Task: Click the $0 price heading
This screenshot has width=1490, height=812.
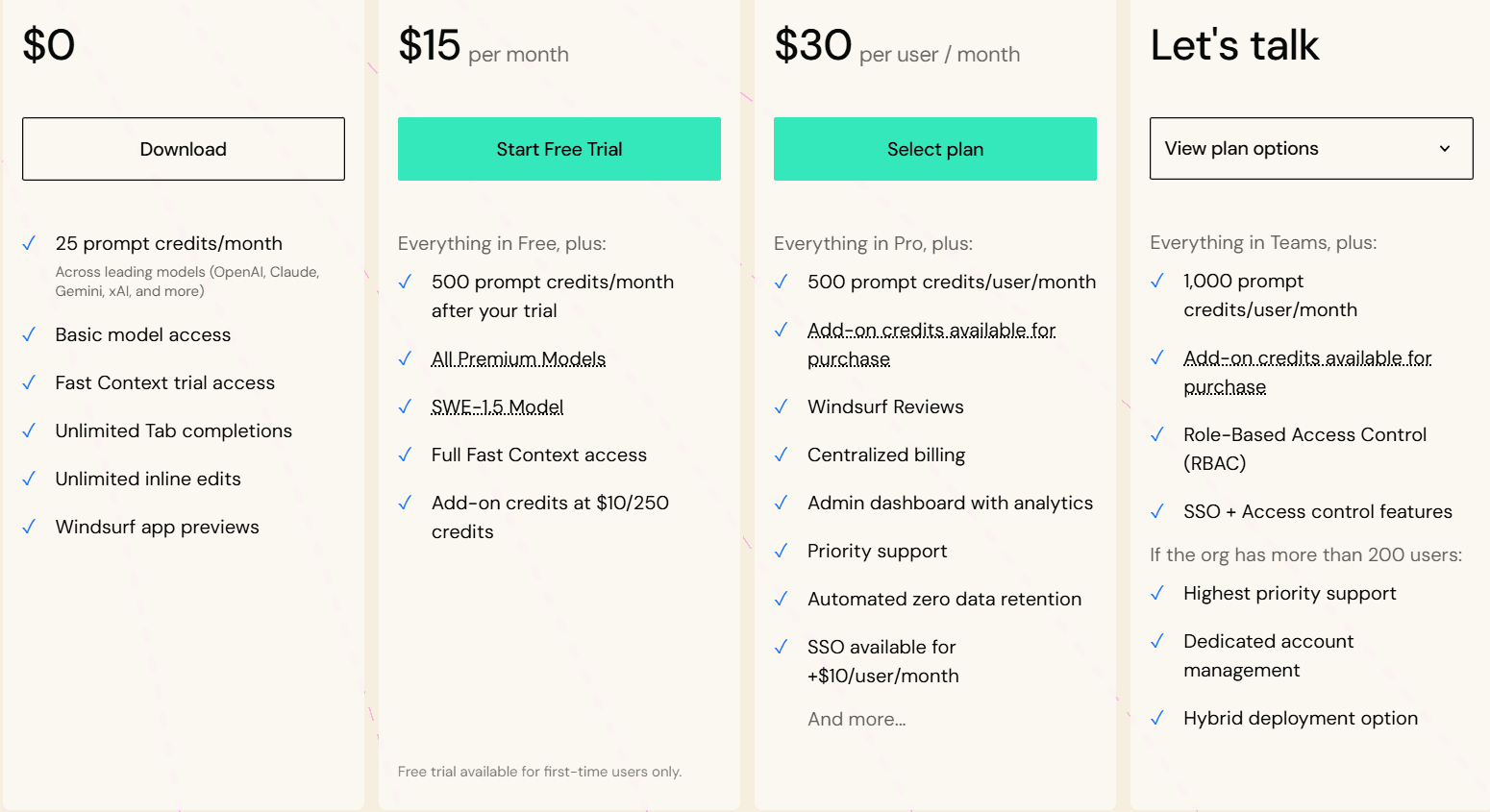Action: (x=48, y=44)
